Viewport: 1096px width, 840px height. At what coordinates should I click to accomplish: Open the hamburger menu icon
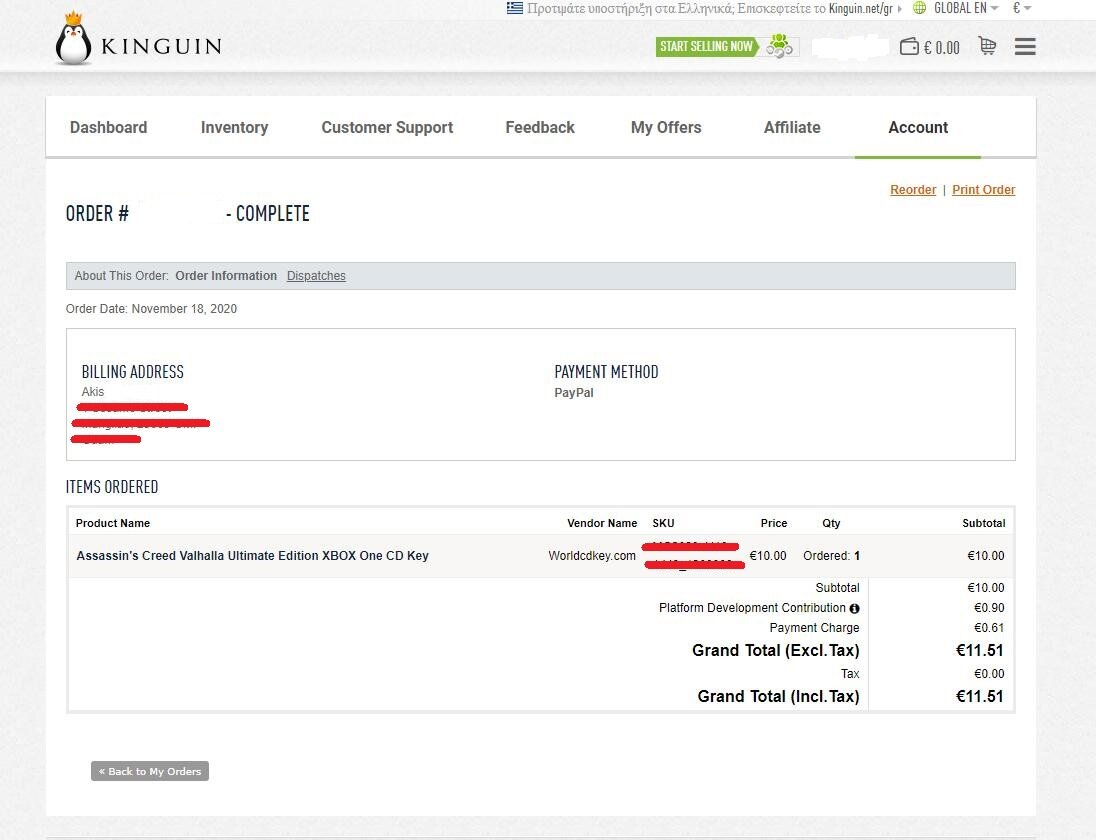(x=1025, y=47)
